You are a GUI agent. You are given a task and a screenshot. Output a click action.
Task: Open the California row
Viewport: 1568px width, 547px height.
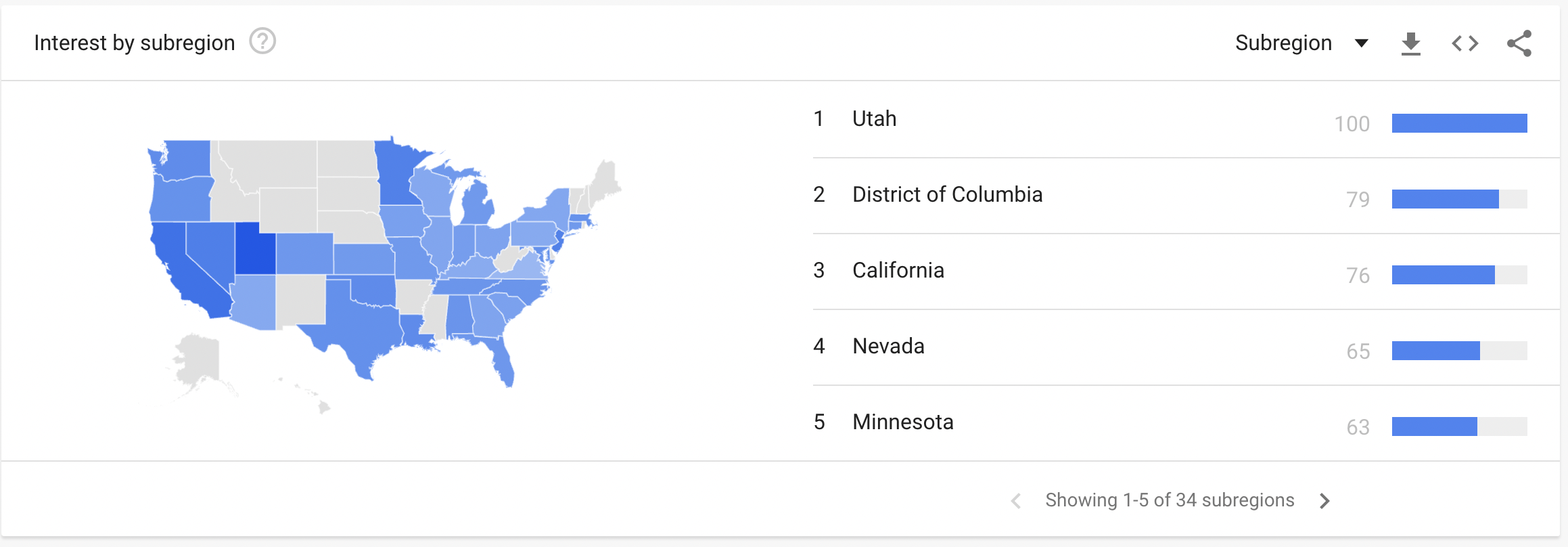tap(898, 271)
